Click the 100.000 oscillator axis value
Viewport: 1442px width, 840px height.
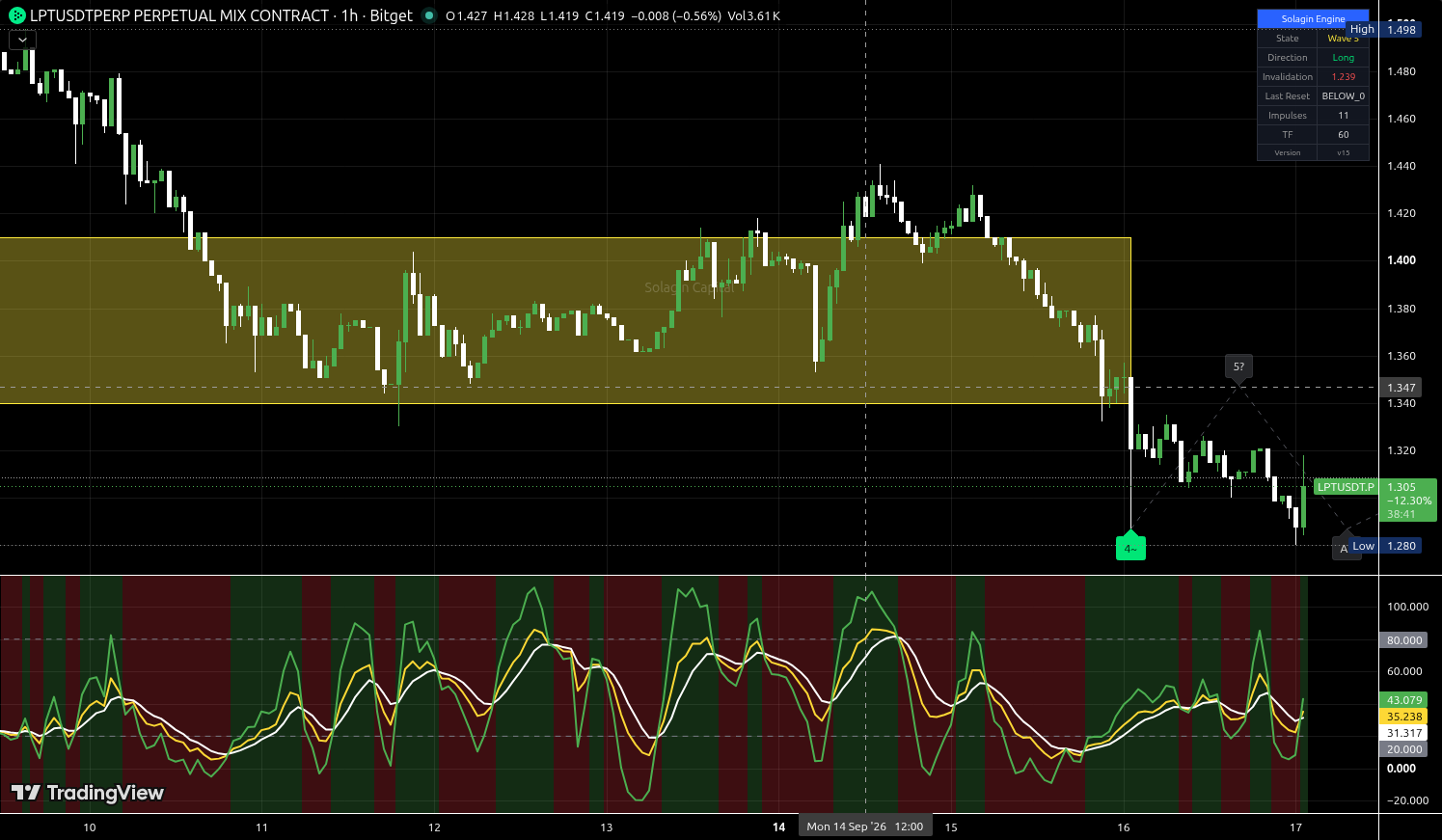pos(1408,607)
